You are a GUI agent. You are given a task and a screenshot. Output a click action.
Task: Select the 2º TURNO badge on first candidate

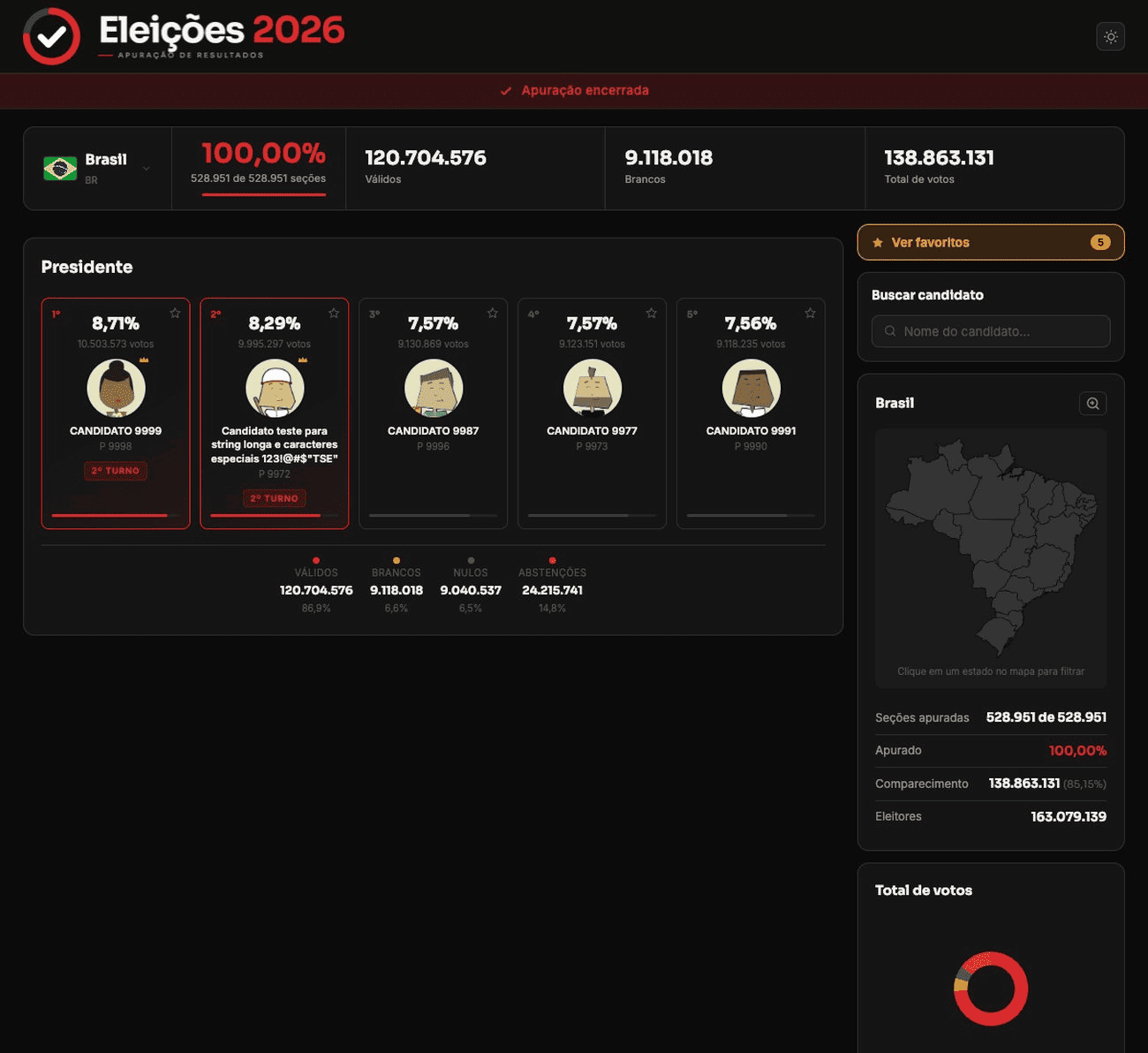coord(116,471)
